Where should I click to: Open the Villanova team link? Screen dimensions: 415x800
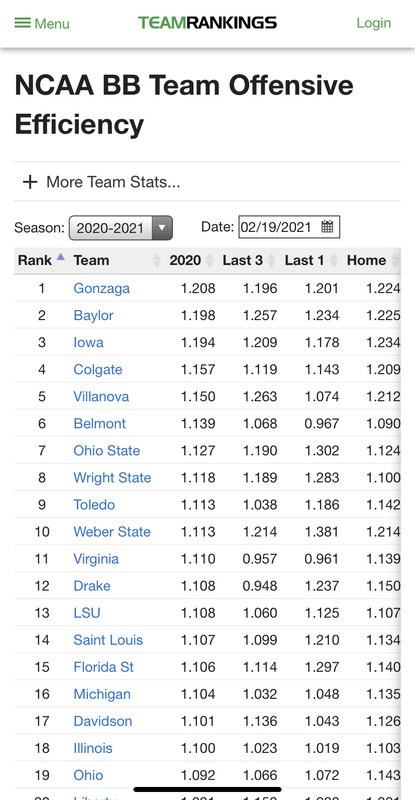click(x=101, y=396)
